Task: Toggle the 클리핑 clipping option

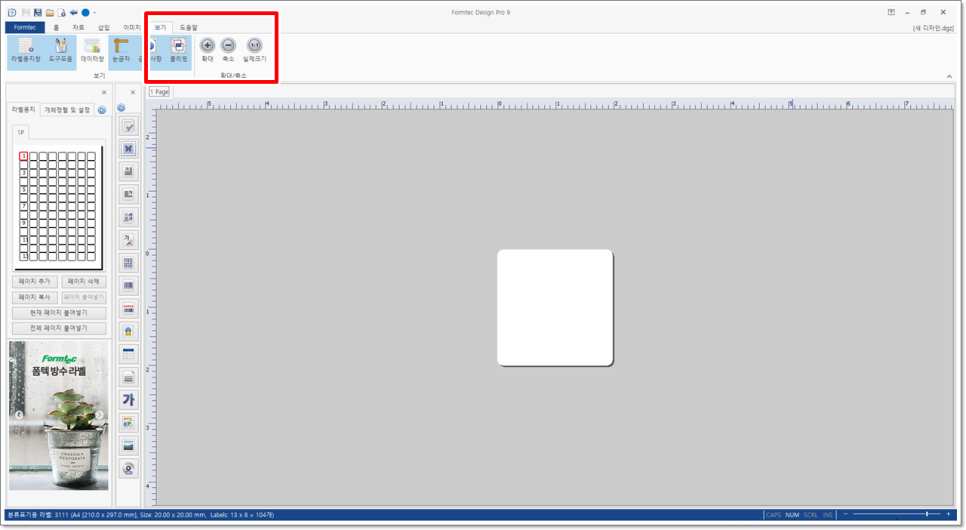Action: pos(179,51)
